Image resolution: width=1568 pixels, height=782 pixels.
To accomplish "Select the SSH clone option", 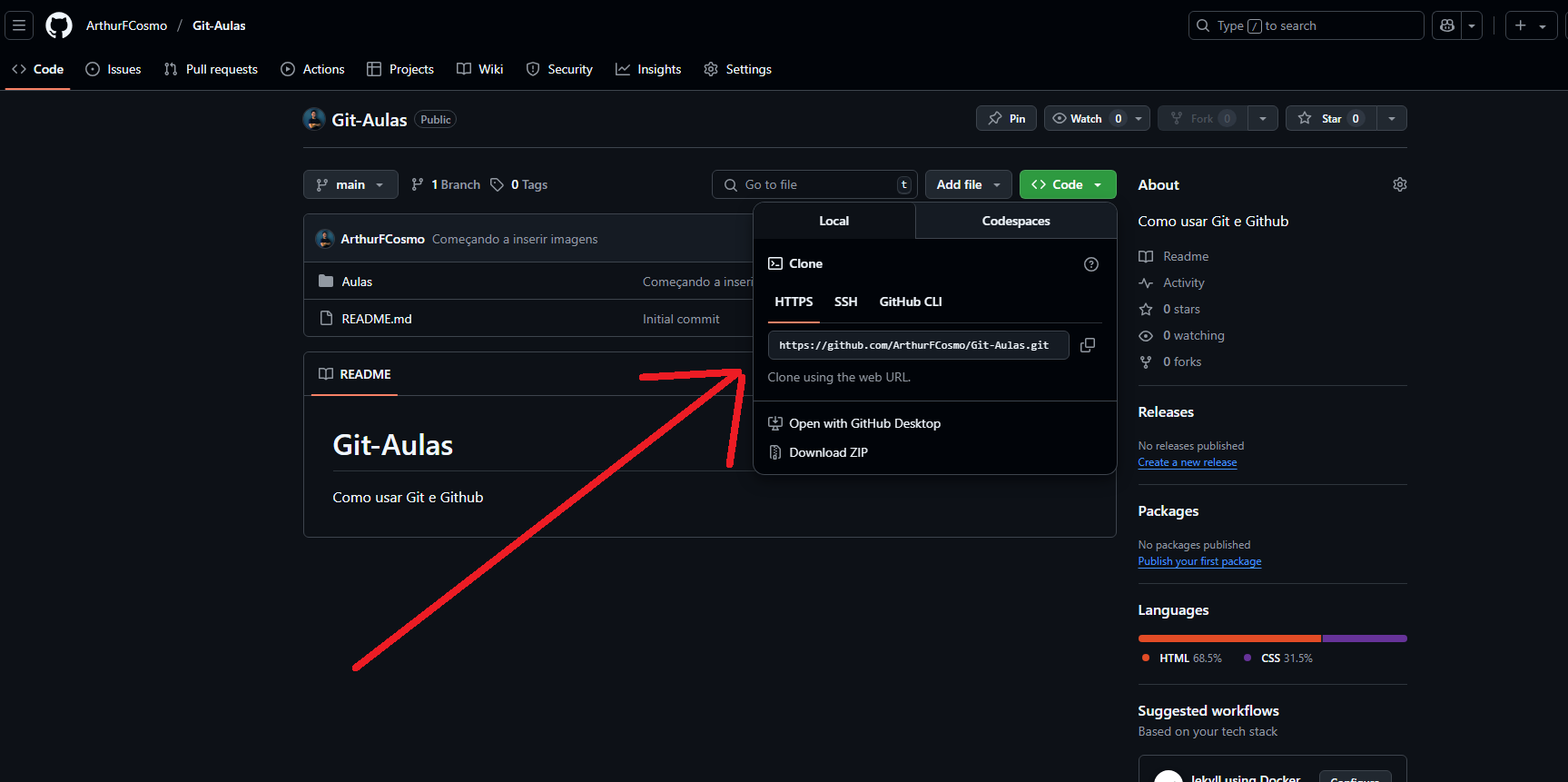I will point(846,302).
